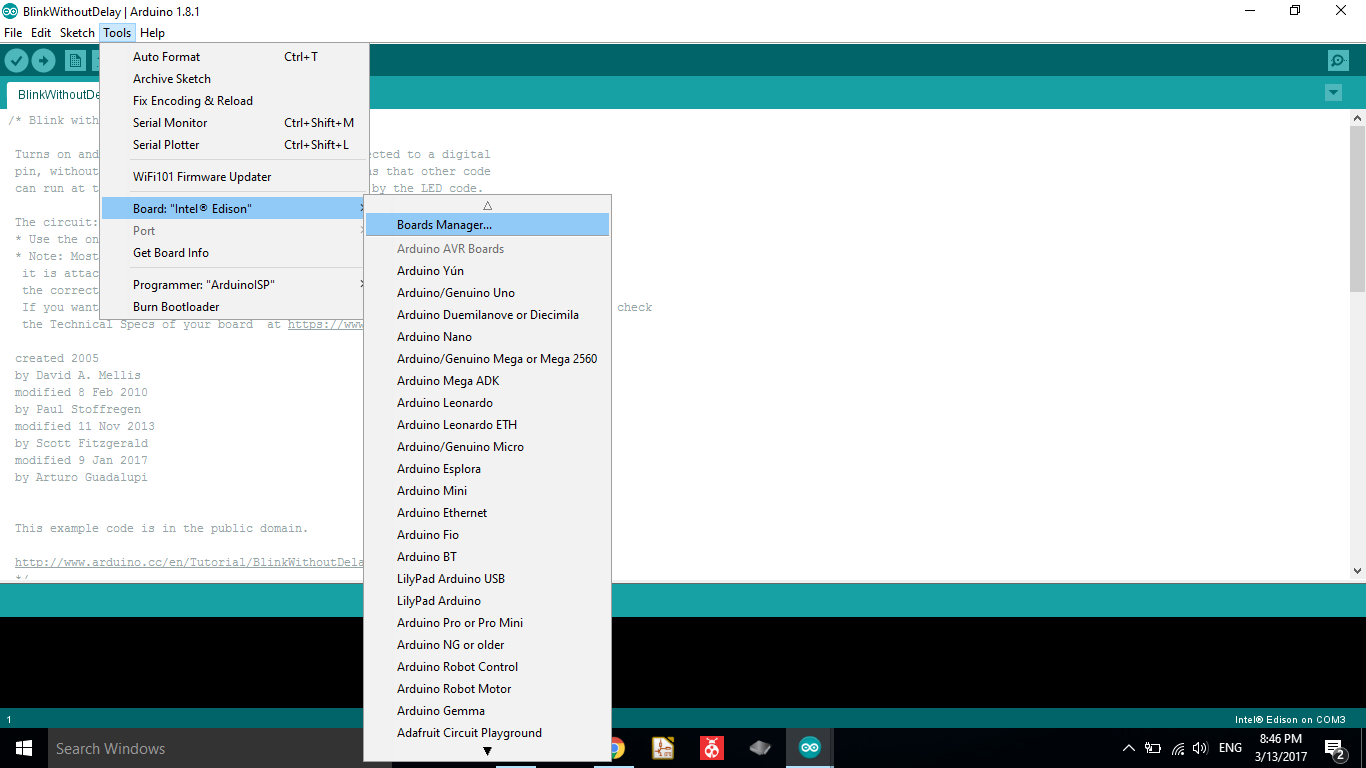This screenshot has width=1366, height=768.
Task: Select the Arduino/Genuino Micro board
Action: click(x=487, y=447)
